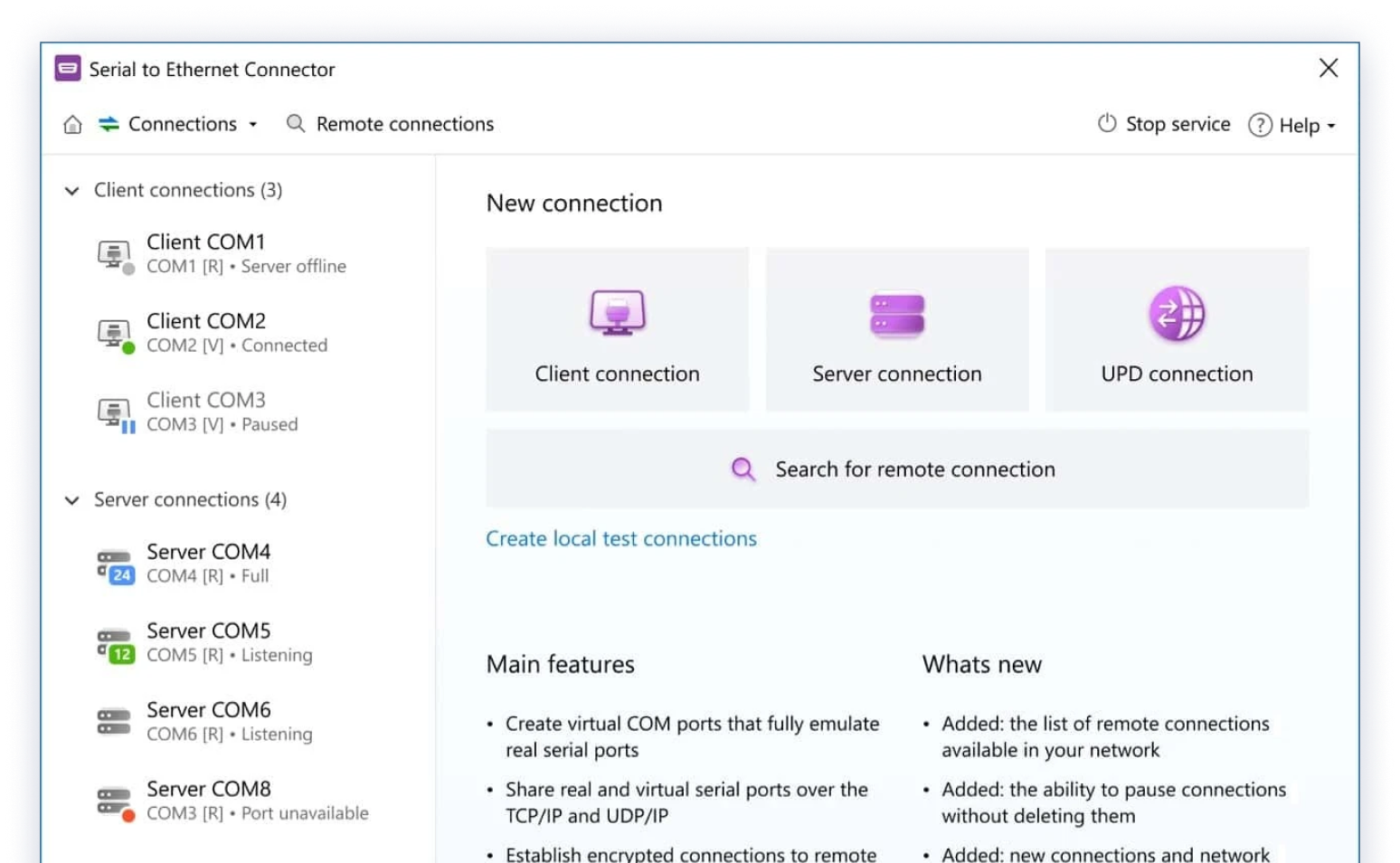Click the Server COM8 icon with red error dot

115,802
